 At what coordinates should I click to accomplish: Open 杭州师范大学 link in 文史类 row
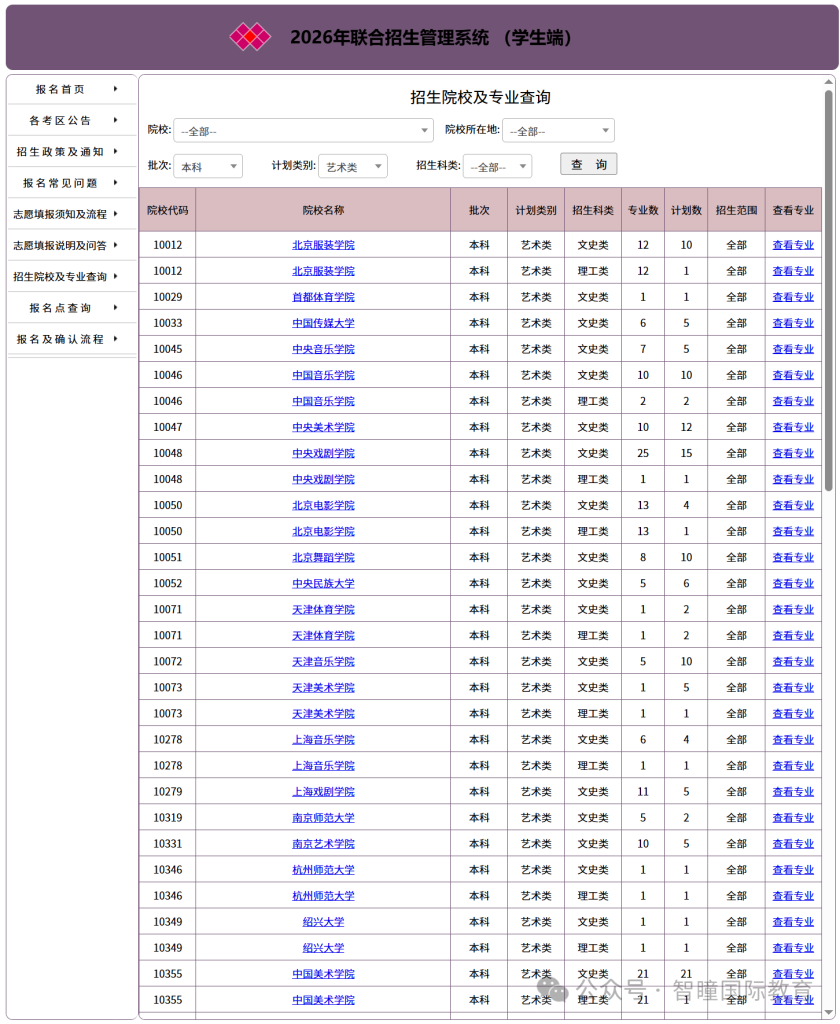323,870
